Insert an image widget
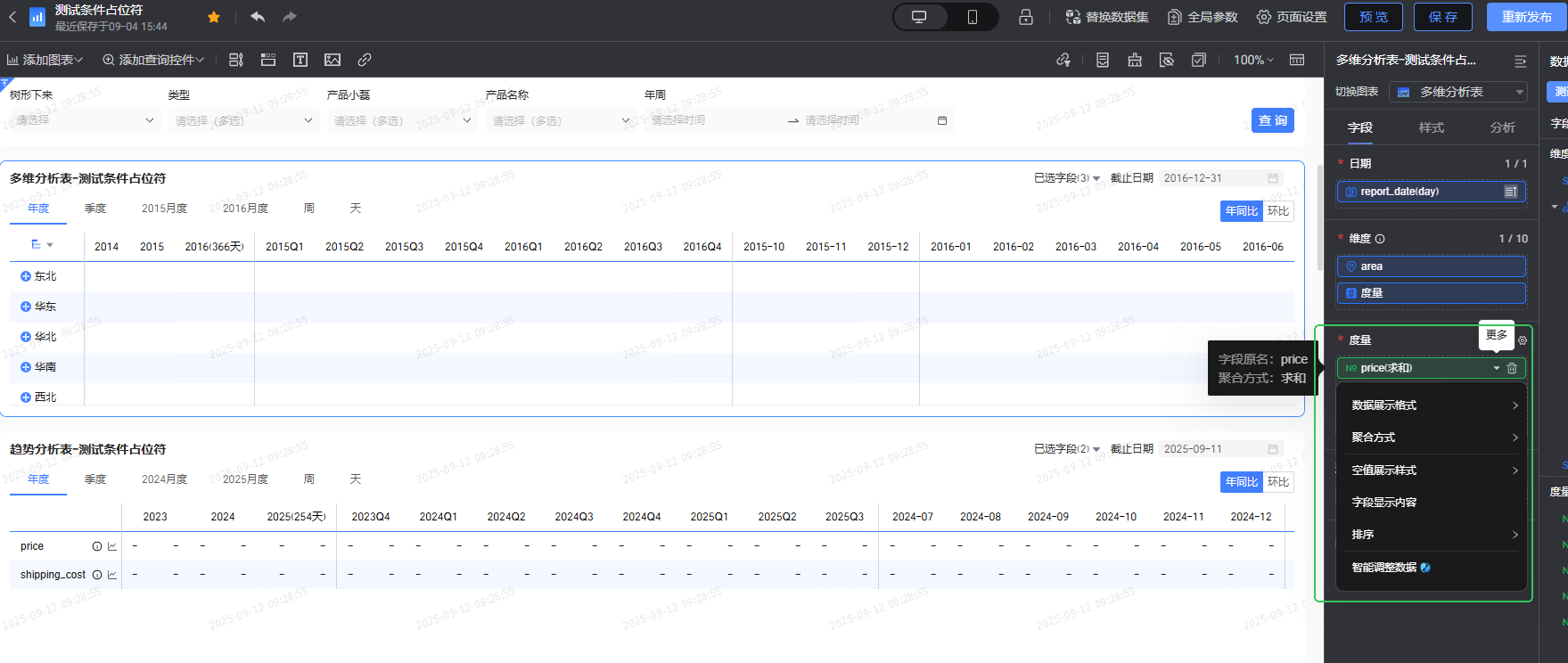The width and height of the screenshot is (1568, 663). (x=332, y=60)
